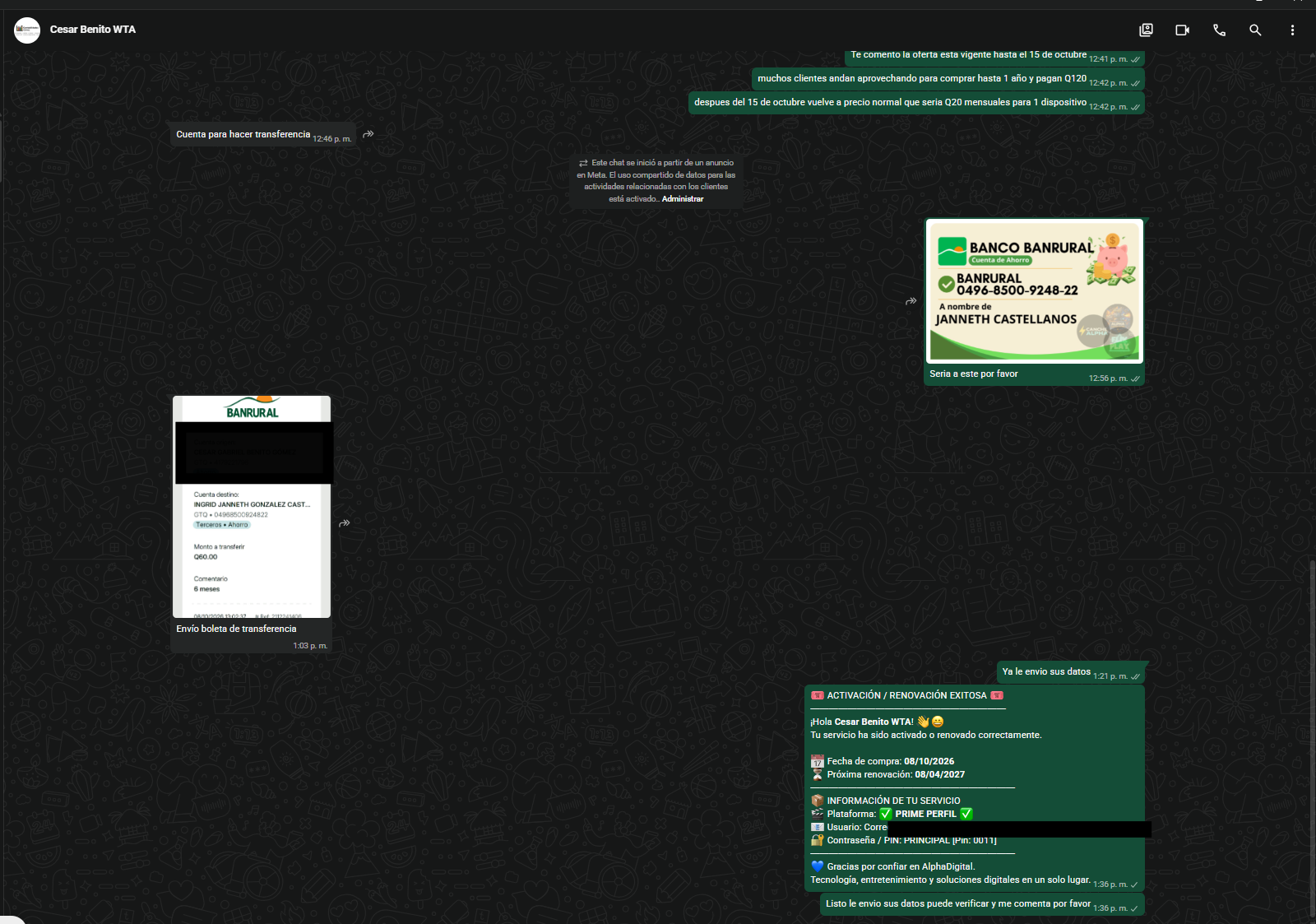
Task: Open the three-dot chat menu
Action: (x=1292, y=30)
